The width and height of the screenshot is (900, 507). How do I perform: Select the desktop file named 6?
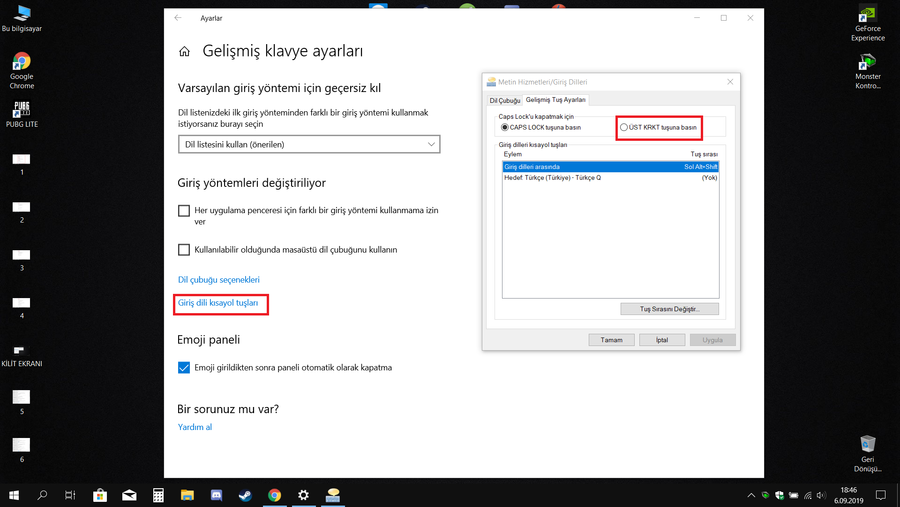[22, 451]
